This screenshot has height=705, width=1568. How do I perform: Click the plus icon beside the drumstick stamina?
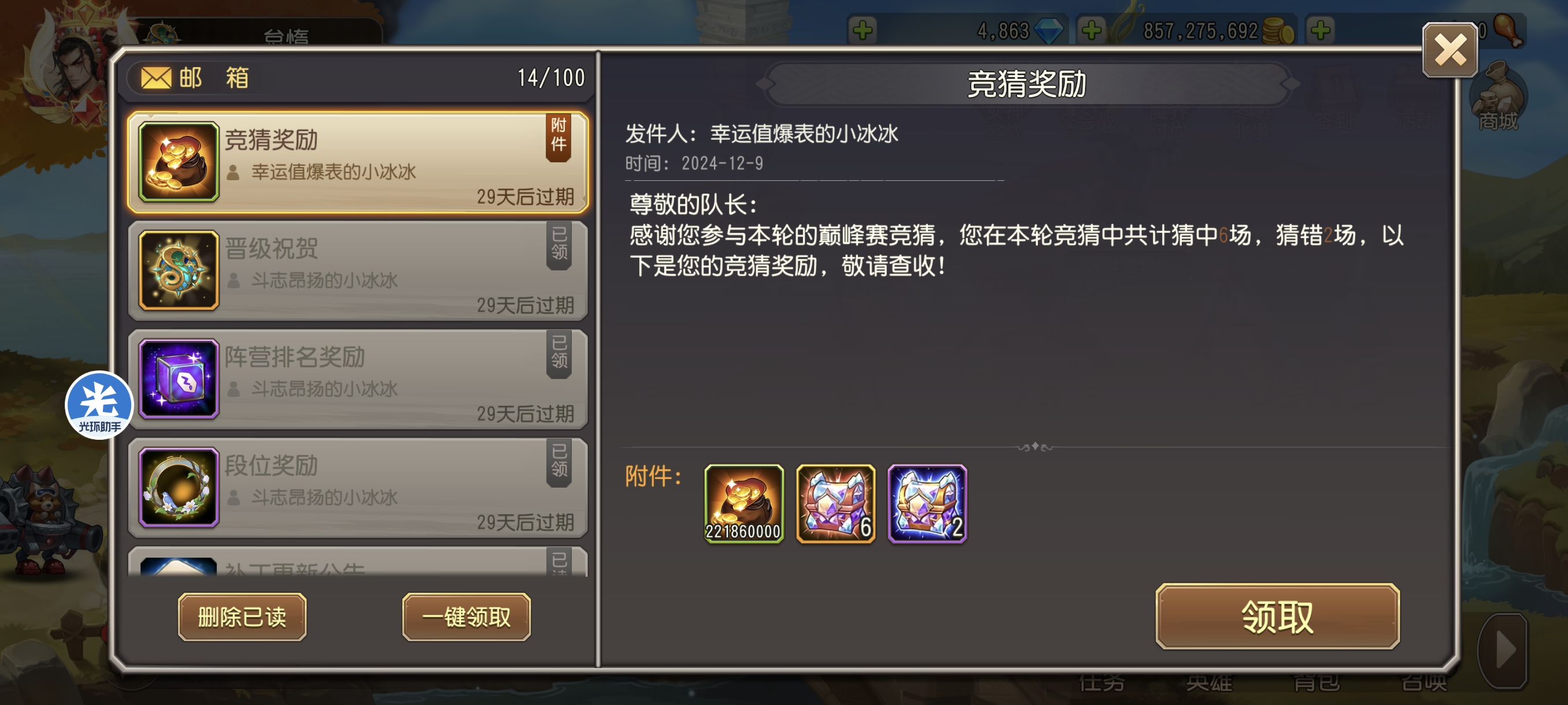[1321, 31]
